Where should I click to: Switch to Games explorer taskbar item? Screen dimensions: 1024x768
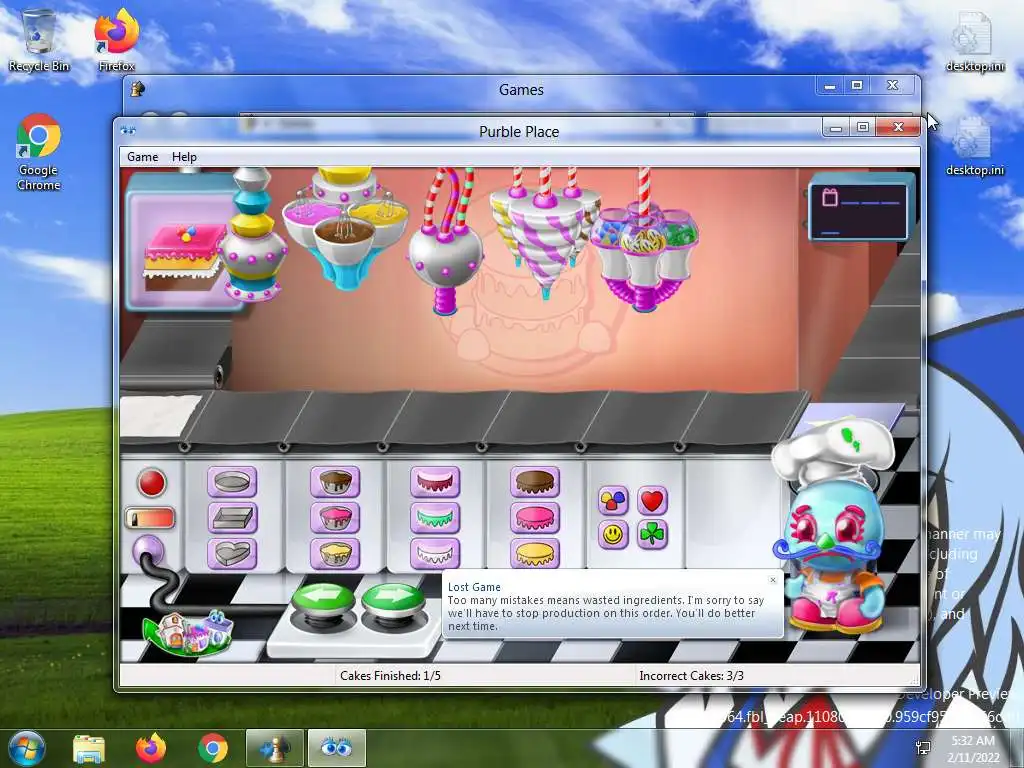[274, 748]
